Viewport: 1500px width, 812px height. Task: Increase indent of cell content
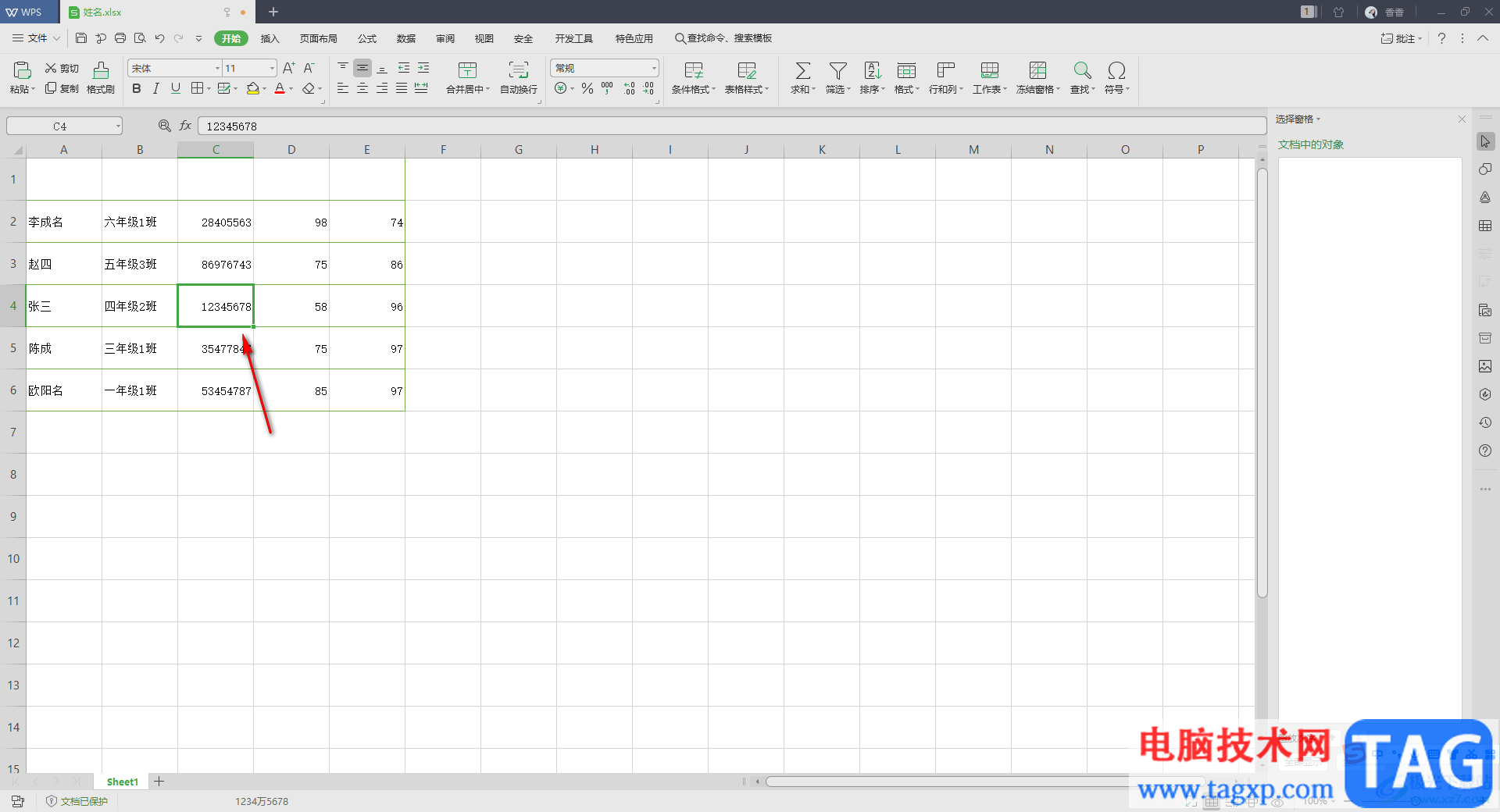(x=423, y=68)
